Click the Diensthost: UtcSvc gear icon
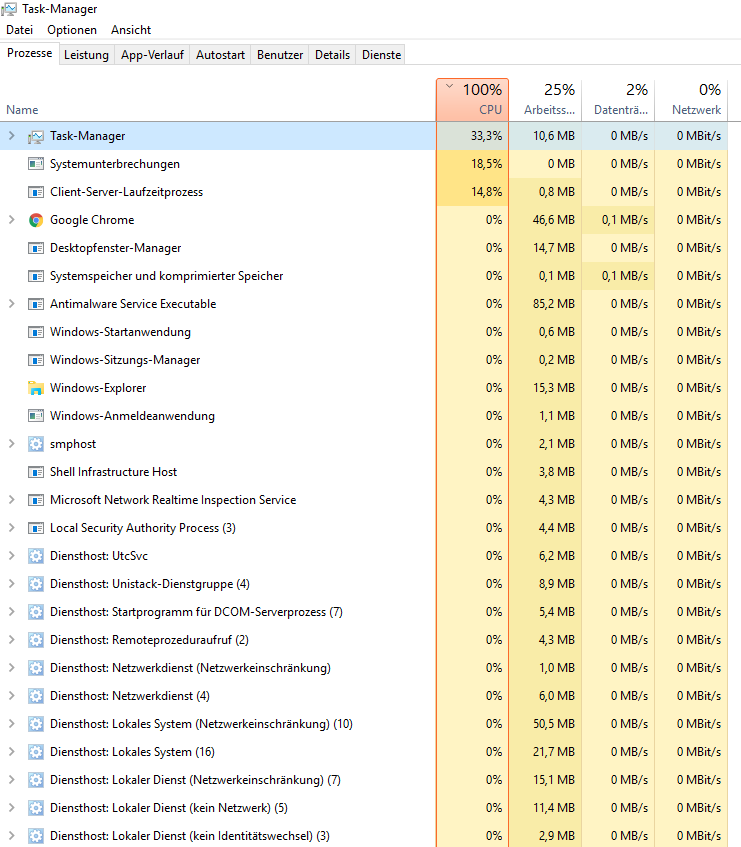Image resolution: width=741 pixels, height=847 pixels. point(36,556)
